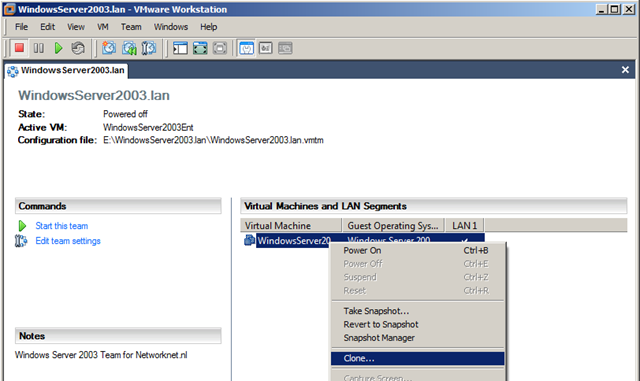Choose Snapshot Manager in the context menu
This screenshot has width=640, height=381.
tap(418, 338)
